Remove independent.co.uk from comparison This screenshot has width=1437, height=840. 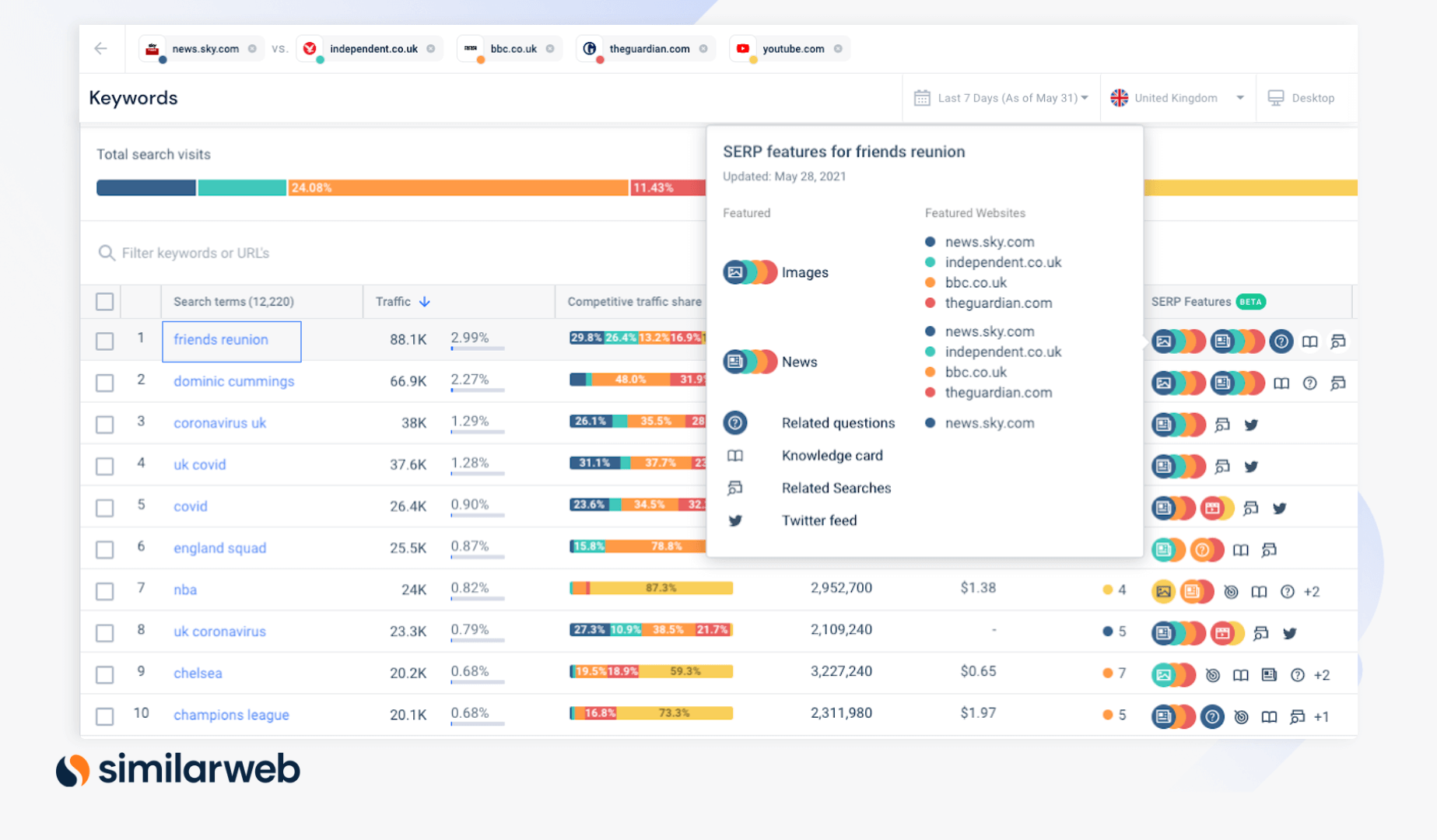click(431, 48)
